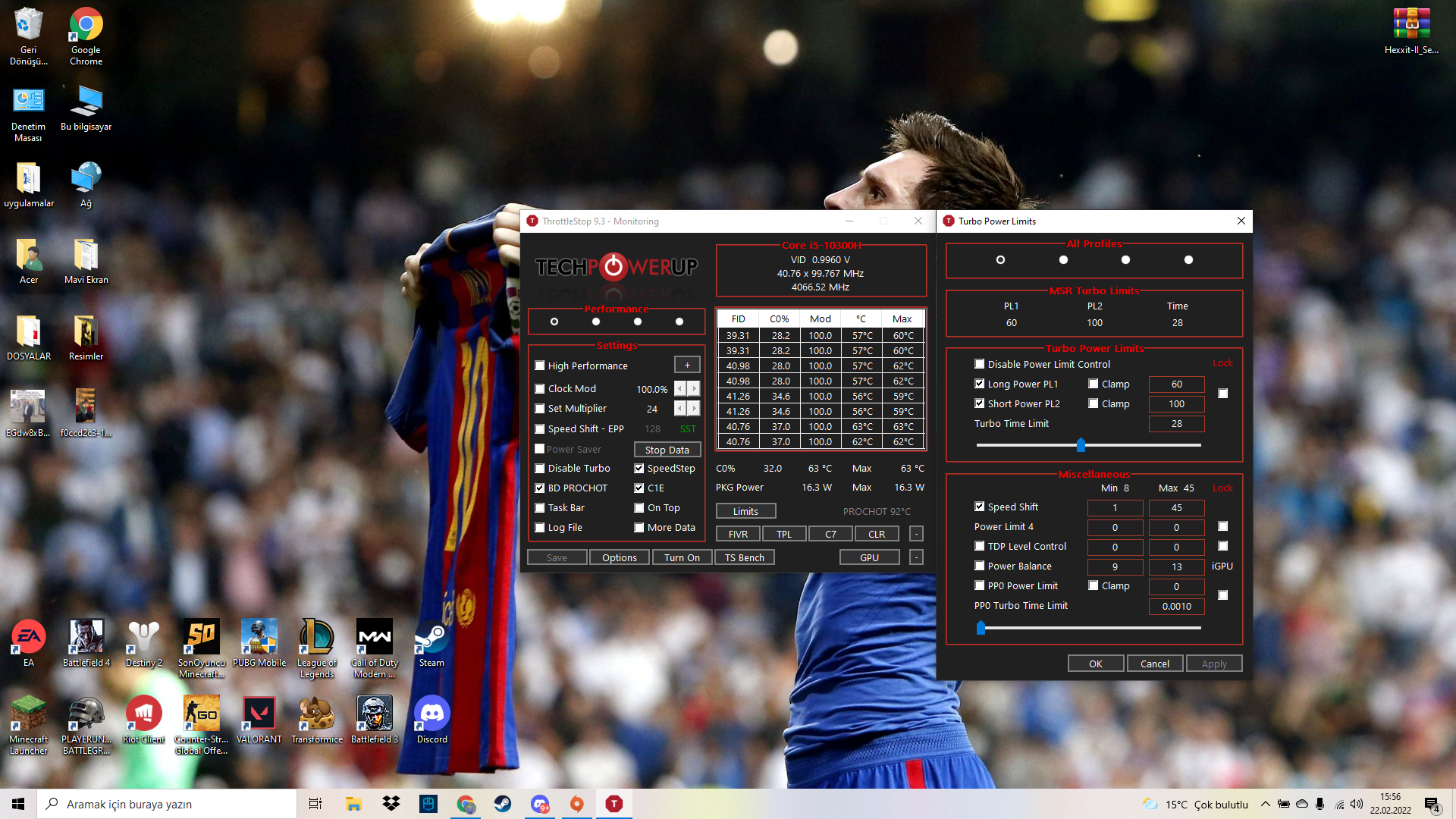Click ThrottleStop icon in taskbar
Image resolution: width=1456 pixels, height=819 pixels.
coord(614,804)
